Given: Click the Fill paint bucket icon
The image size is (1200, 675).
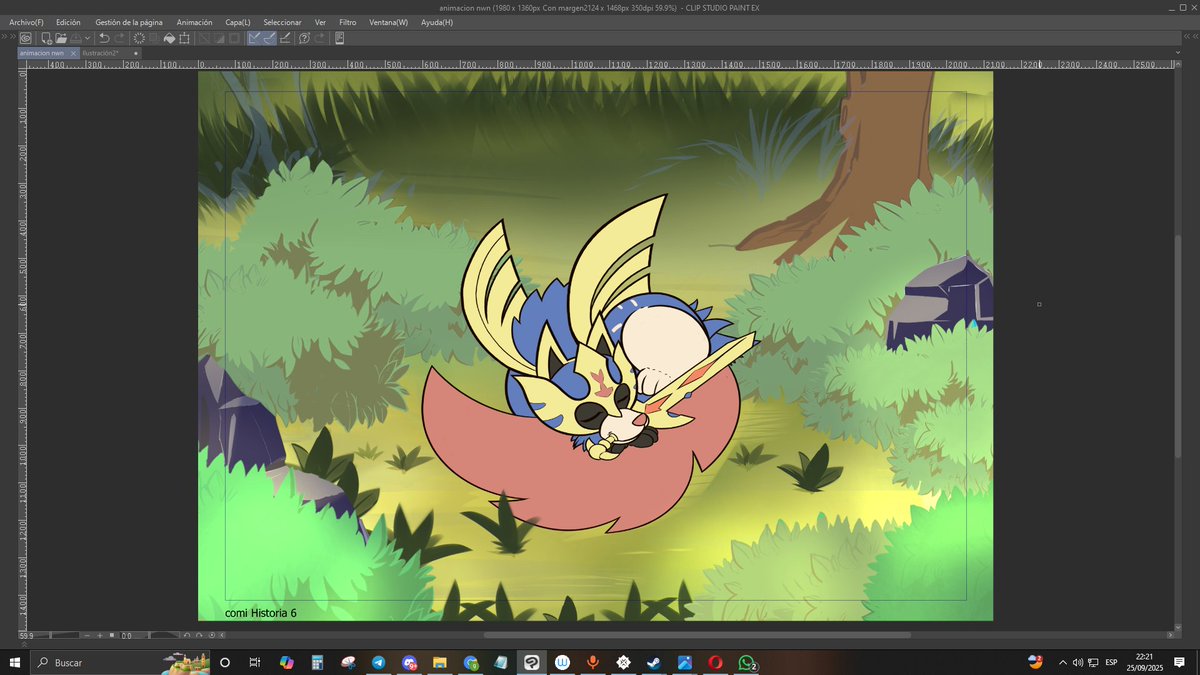Looking at the screenshot, I should tap(169, 38).
